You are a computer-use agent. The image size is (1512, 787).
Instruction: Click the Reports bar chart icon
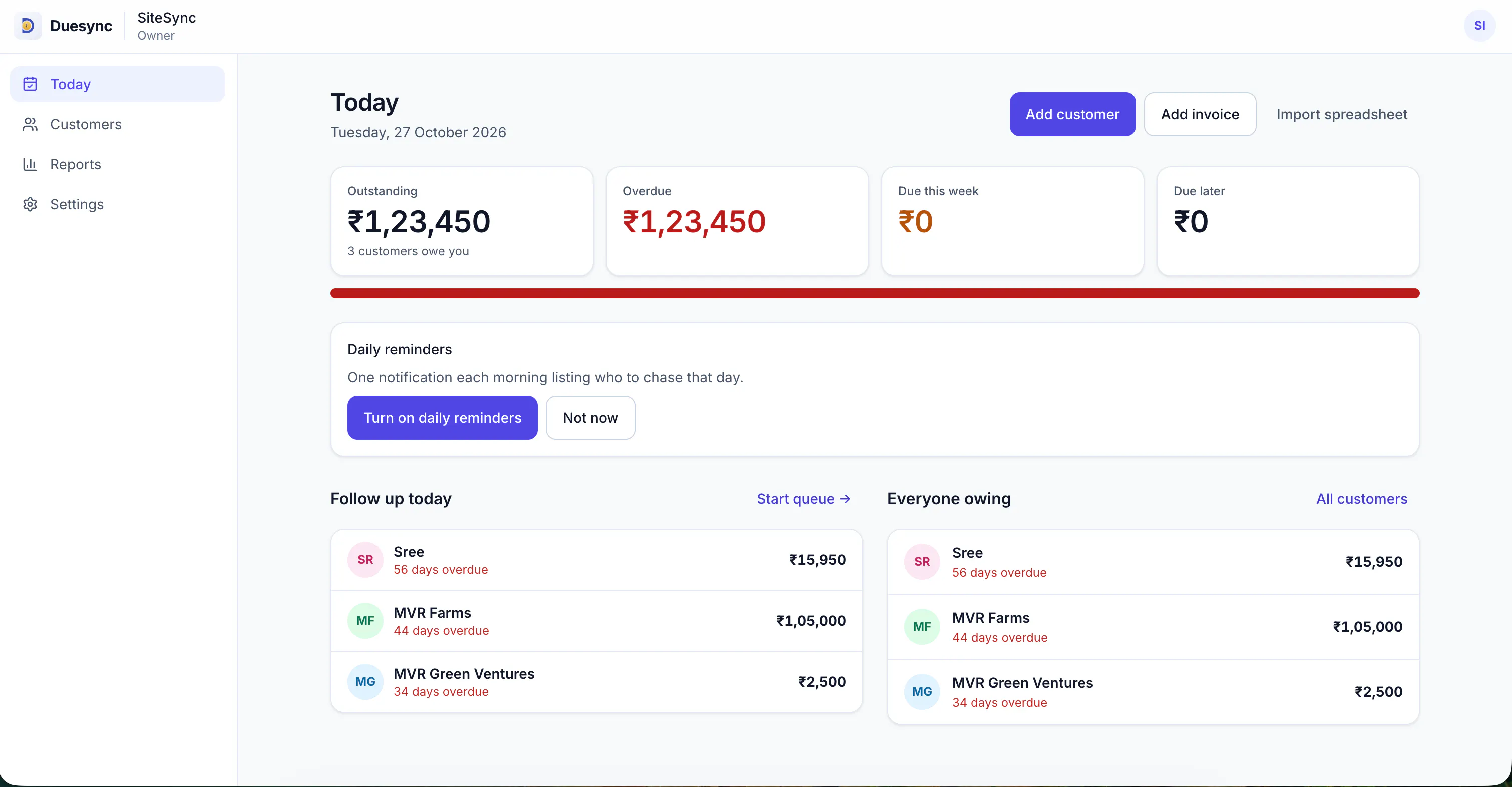tap(30, 164)
